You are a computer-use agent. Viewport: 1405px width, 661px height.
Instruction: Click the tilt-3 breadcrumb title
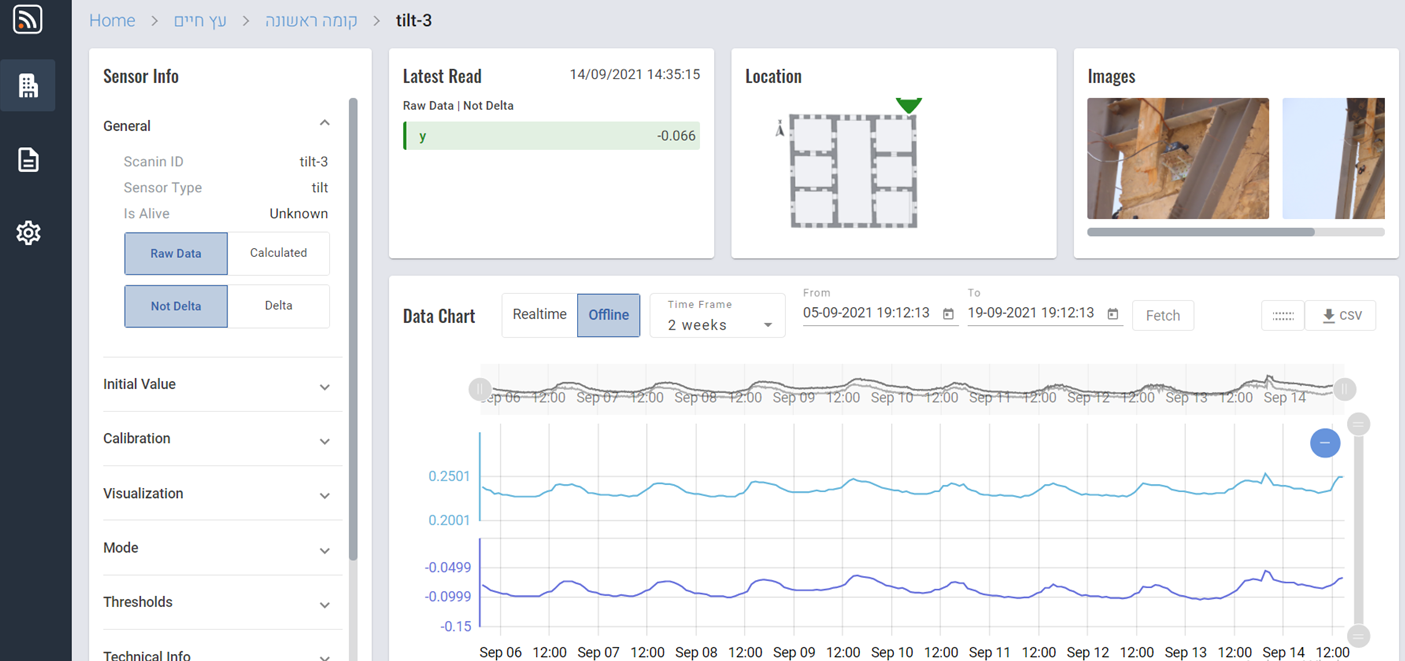[x=415, y=21]
